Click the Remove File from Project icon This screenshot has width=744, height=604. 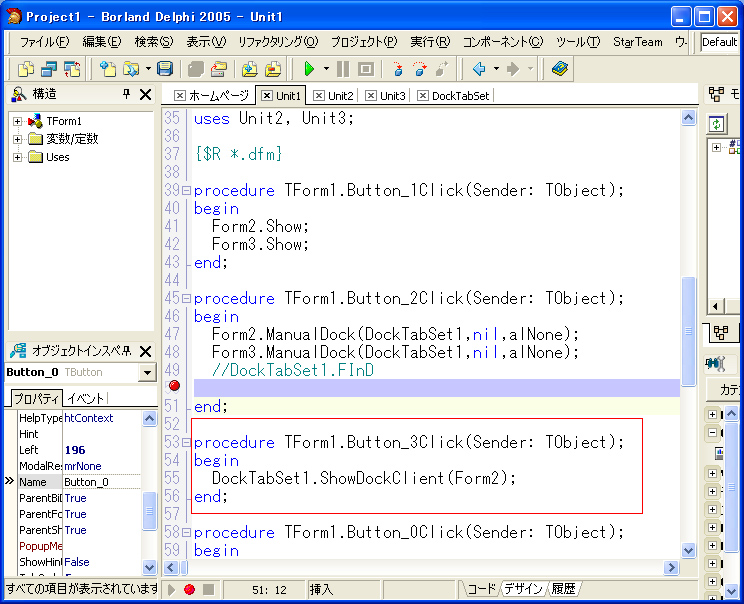click(x=273, y=69)
